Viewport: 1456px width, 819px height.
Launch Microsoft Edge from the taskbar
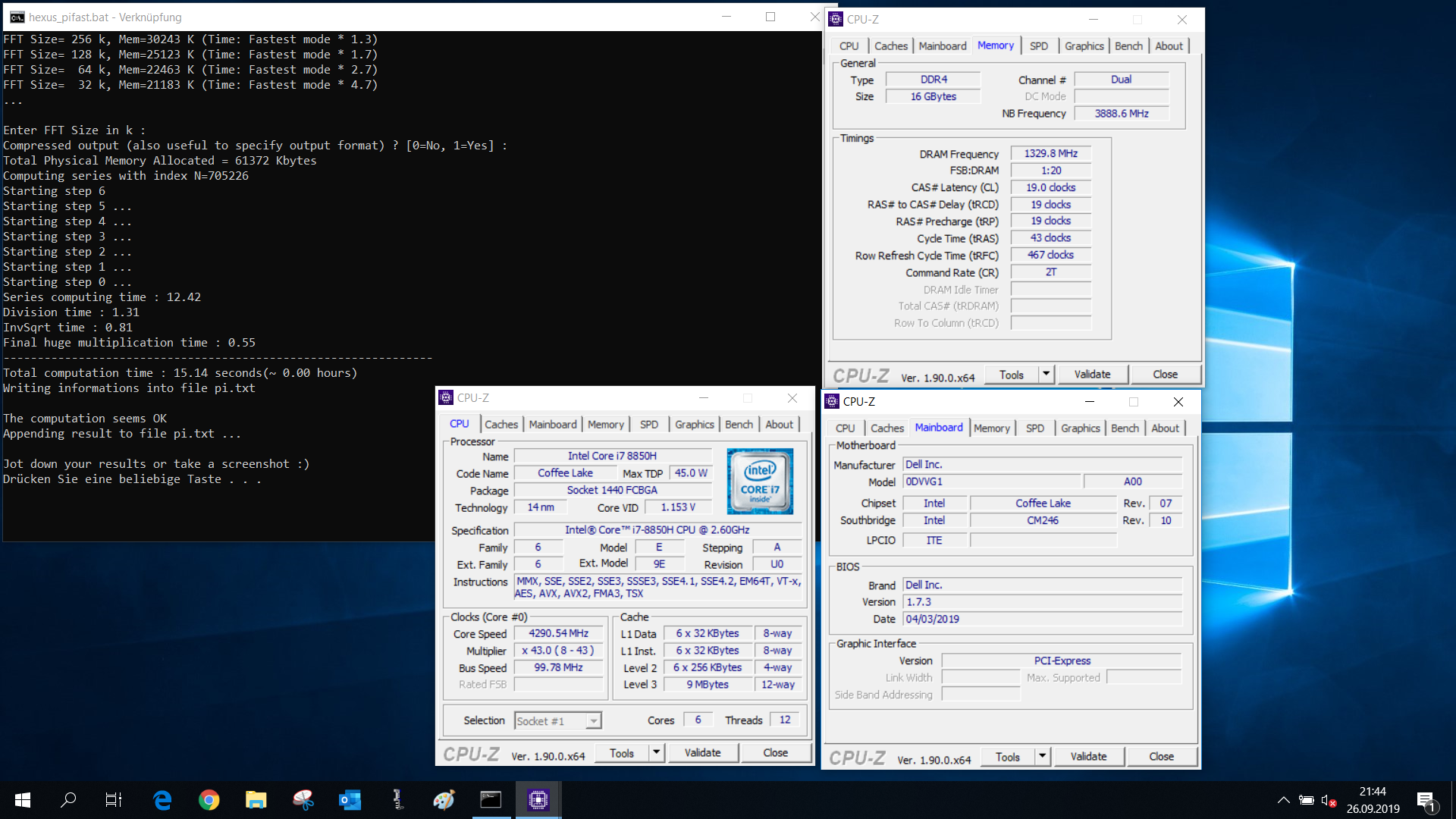coord(162,800)
